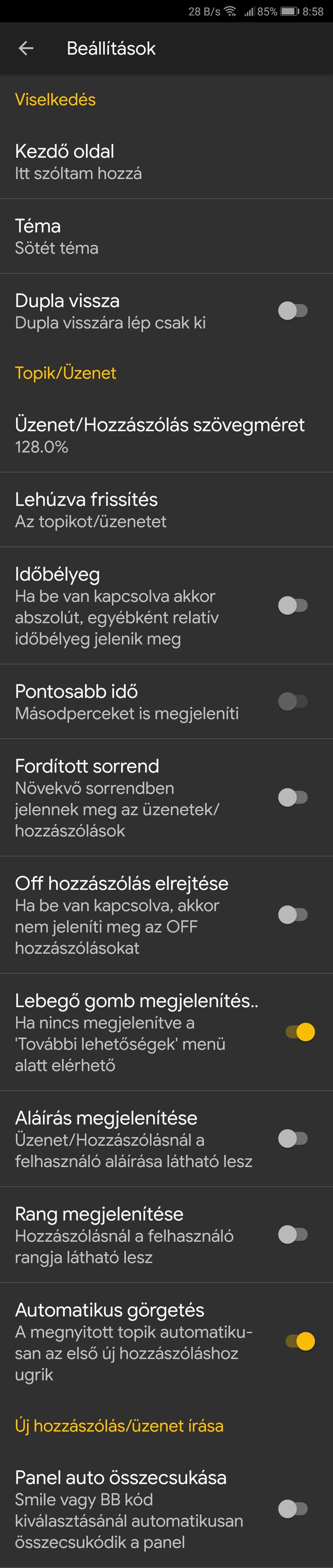Toggle the Dupla vissza switch

click(293, 311)
